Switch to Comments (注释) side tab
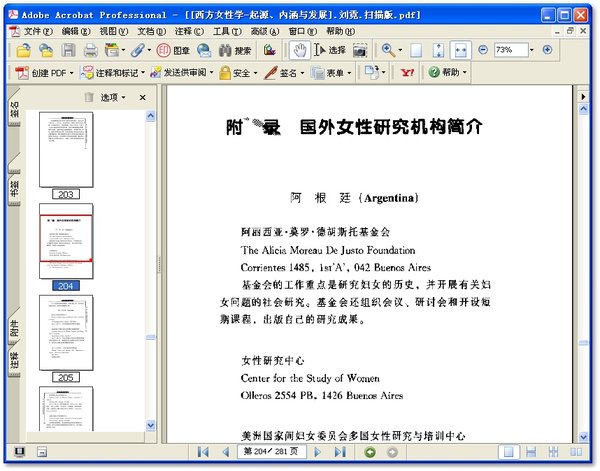The height and width of the screenshot is (471, 600). [x=14, y=360]
